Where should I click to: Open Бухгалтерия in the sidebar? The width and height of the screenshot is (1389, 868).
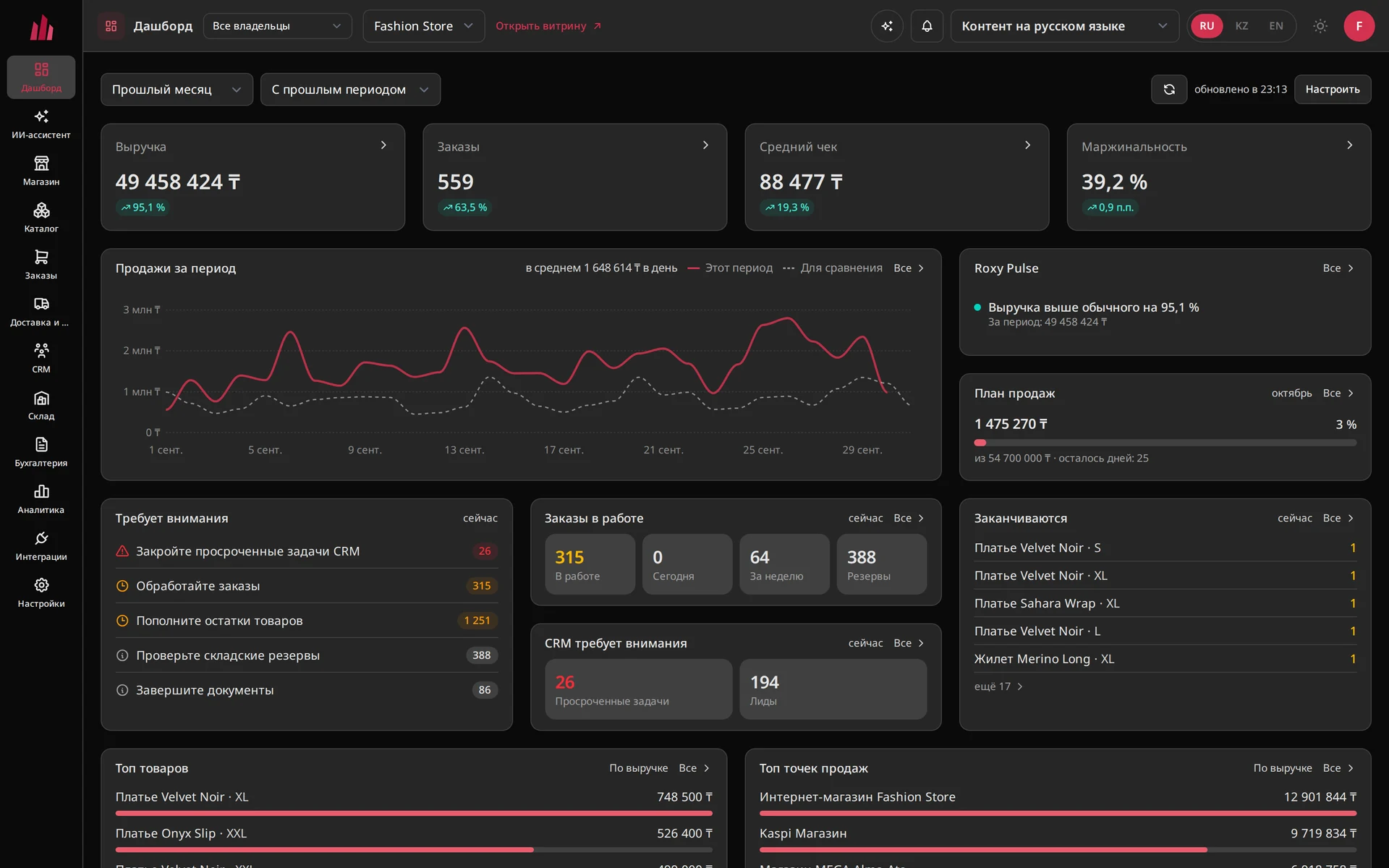[41, 453]
